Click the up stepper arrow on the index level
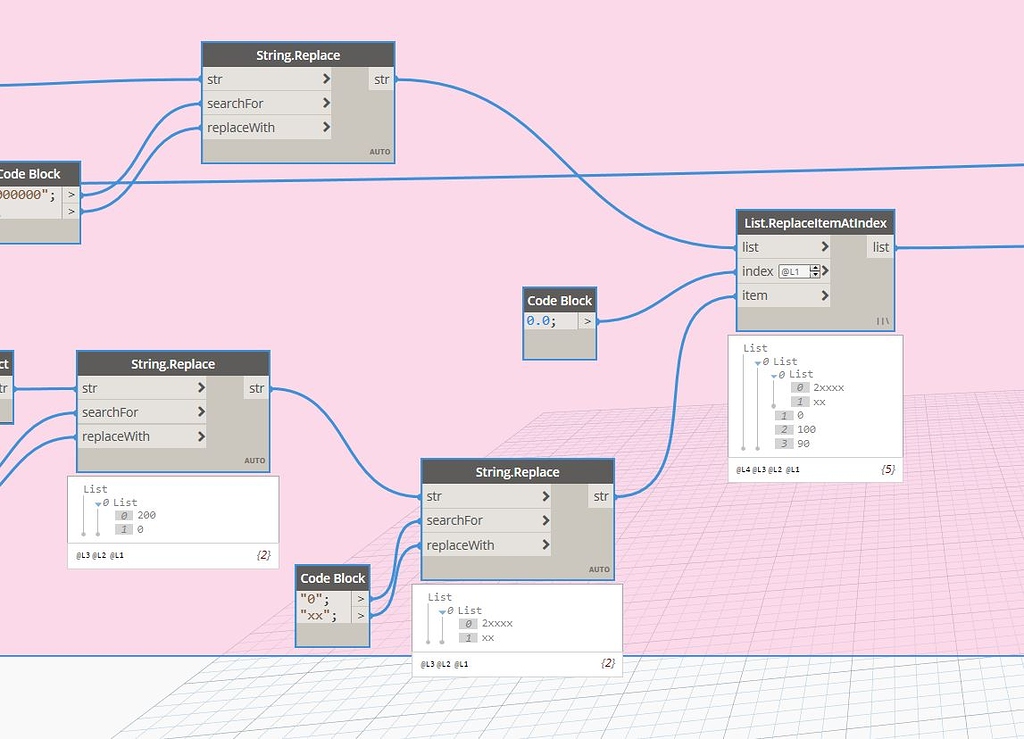This screenshot has height=739, width=1024. click(x=816, y=266)
